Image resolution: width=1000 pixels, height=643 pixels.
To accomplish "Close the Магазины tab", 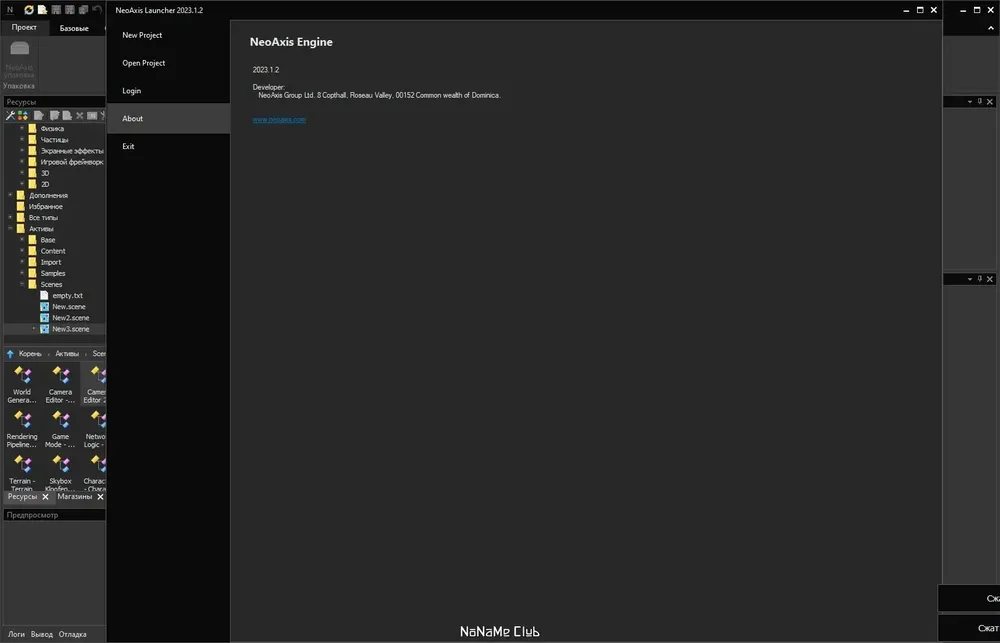I will (100, 497).
